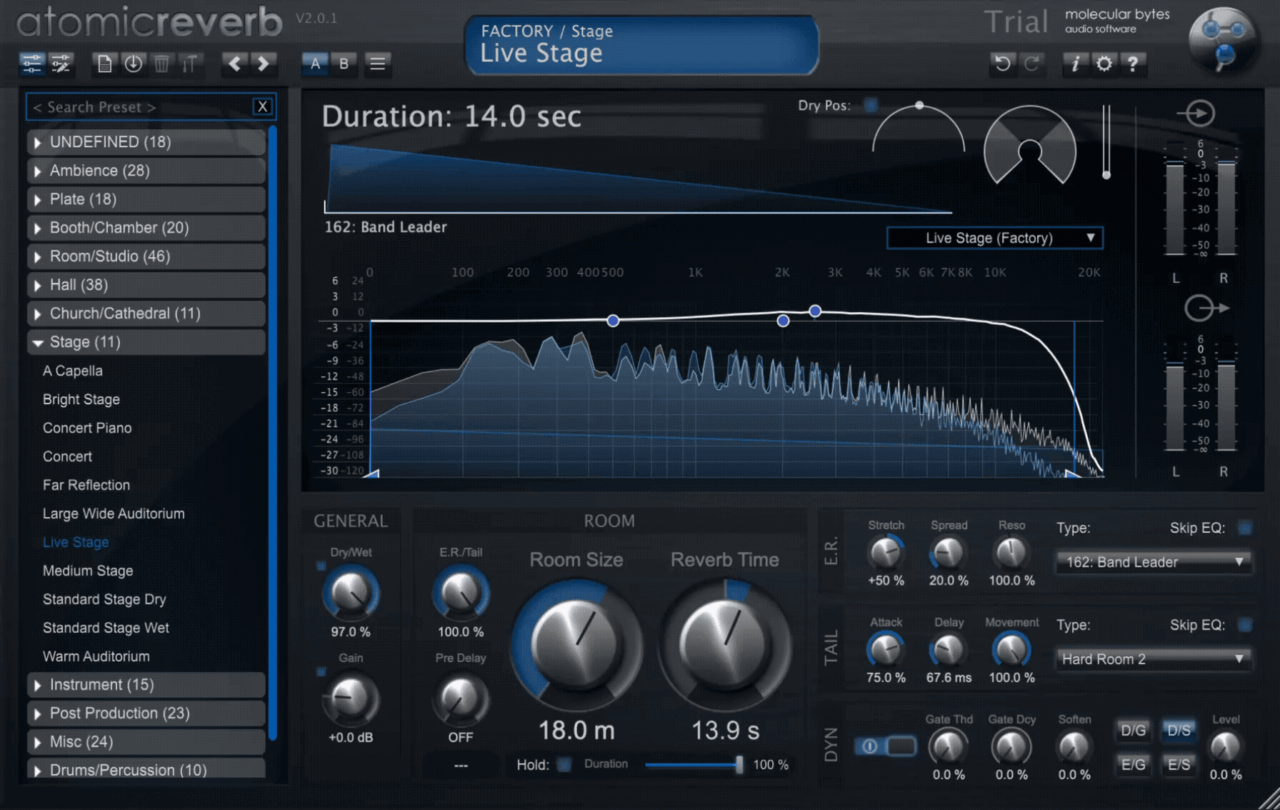Image resolution: width=1280 pixels, height=810 pixels.
Task: Click the molecular bytes molecule logo
Action: tap(1222, 40)
